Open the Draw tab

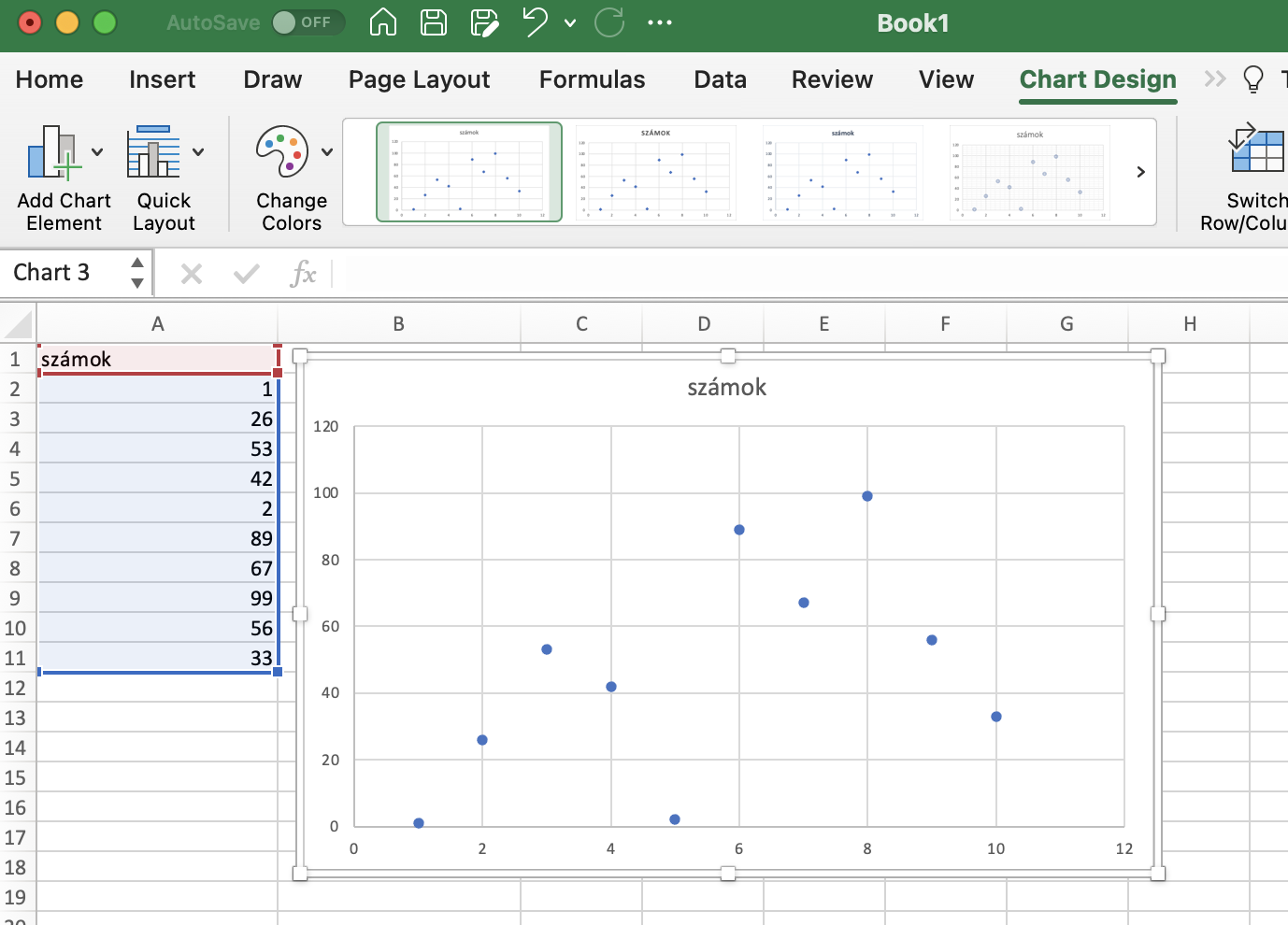point(273,79)
